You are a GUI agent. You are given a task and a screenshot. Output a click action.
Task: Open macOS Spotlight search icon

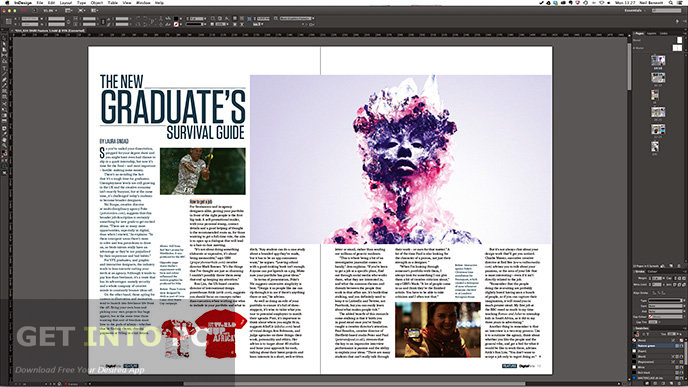point(671,3)
